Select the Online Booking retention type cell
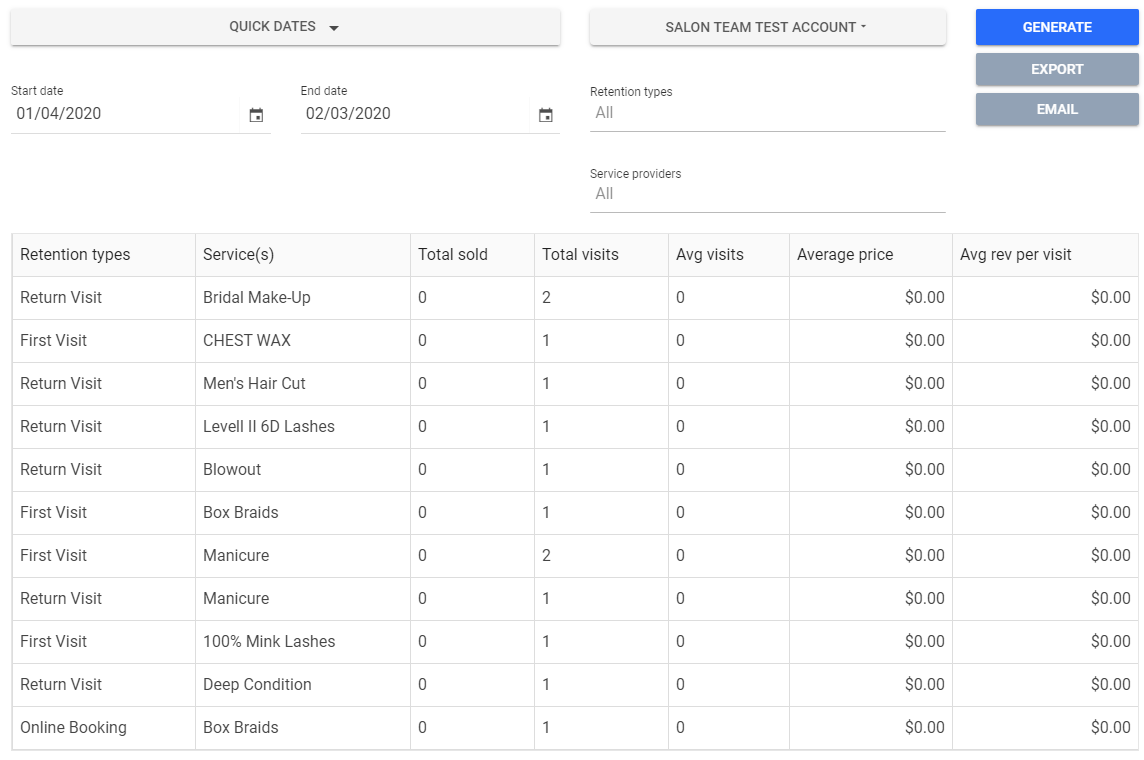This screenshot has height=760, width=1144. click(73, 728)
